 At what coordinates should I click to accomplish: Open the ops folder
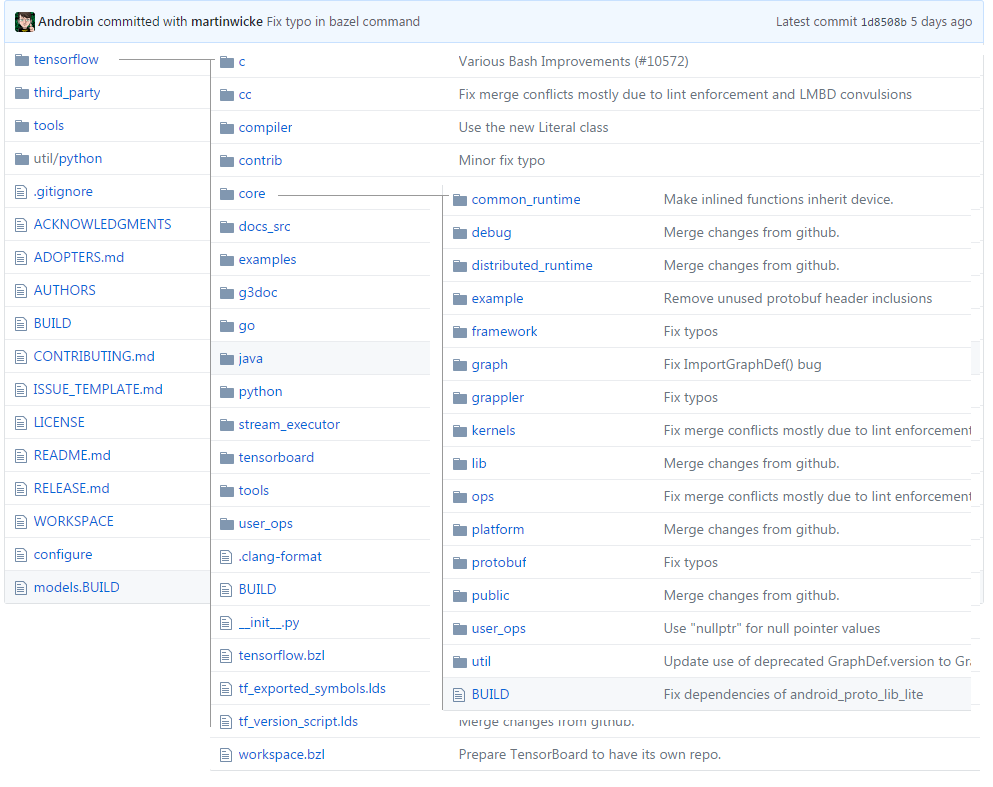483,497
